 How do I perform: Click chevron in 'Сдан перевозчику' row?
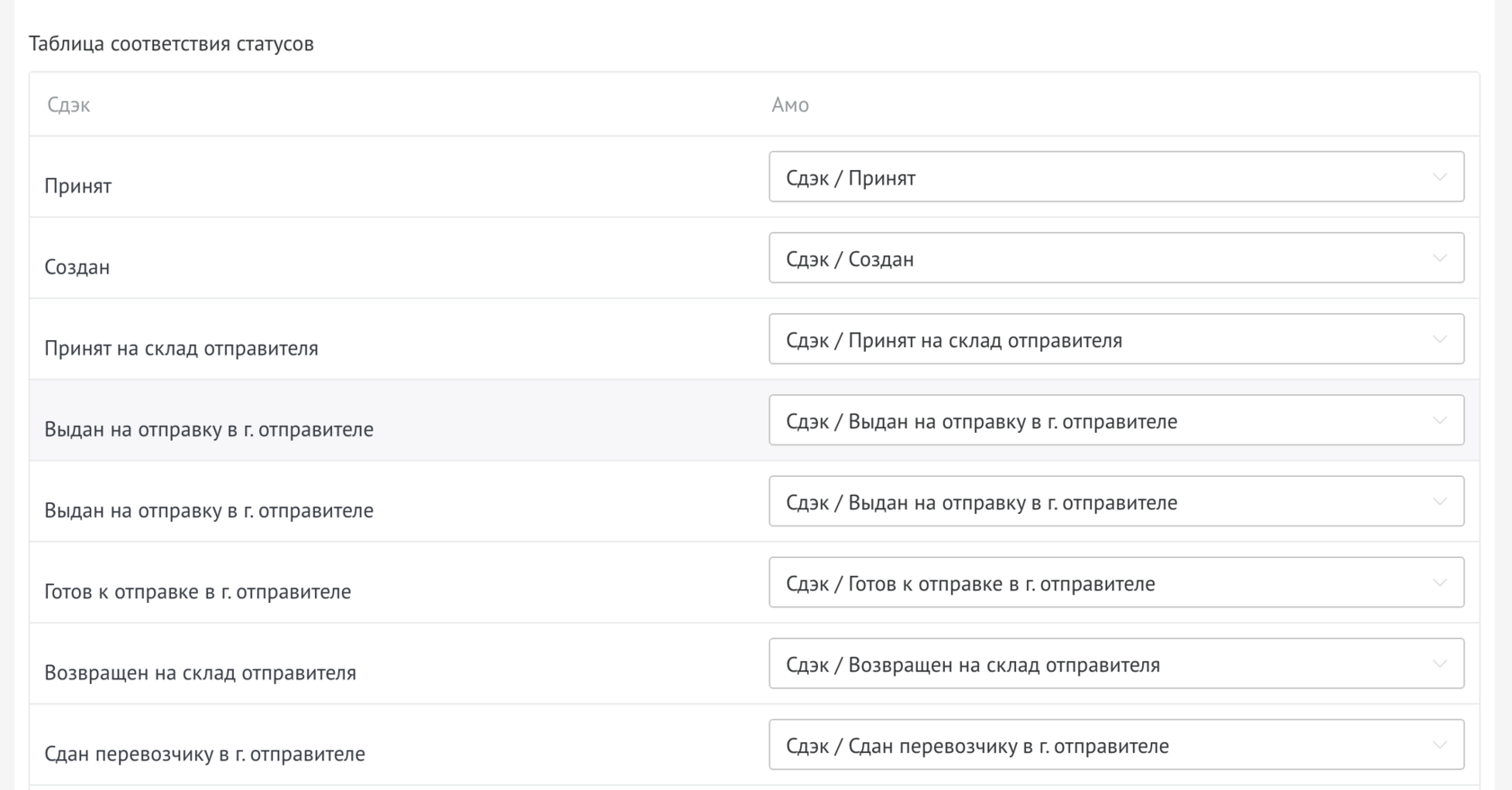pos(1438,745)
